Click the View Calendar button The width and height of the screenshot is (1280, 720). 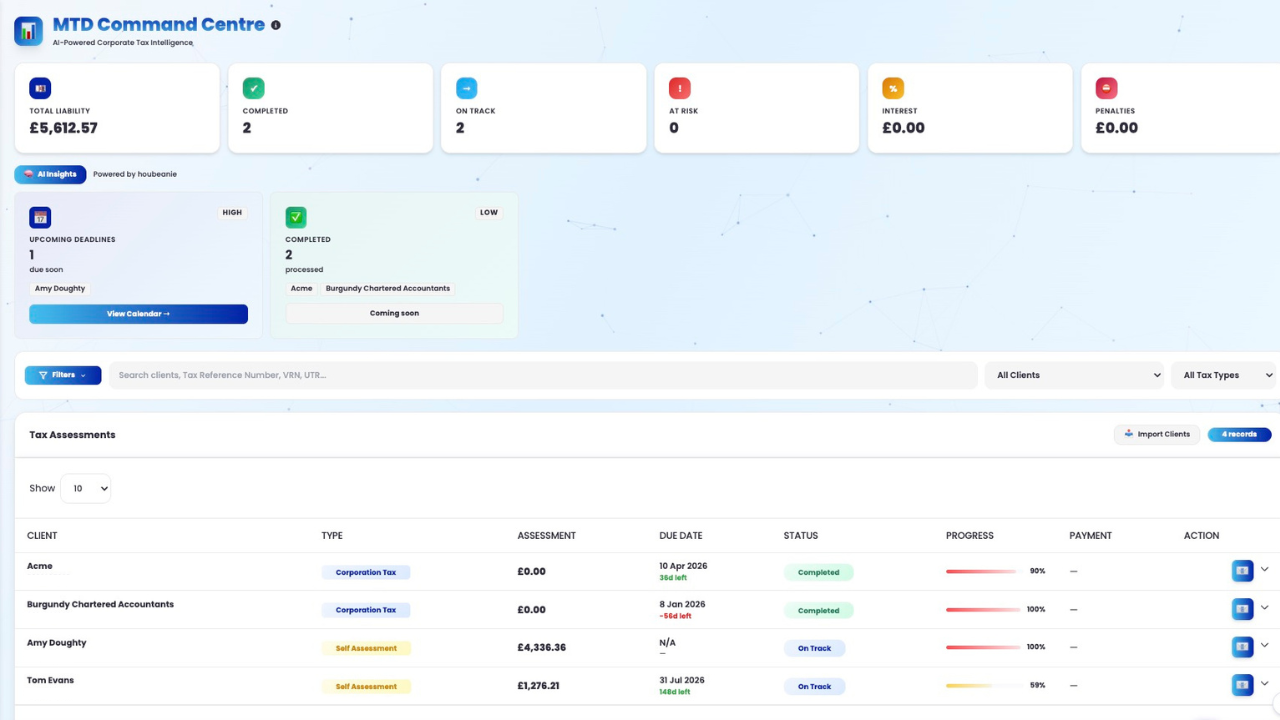tap(138, 314)
